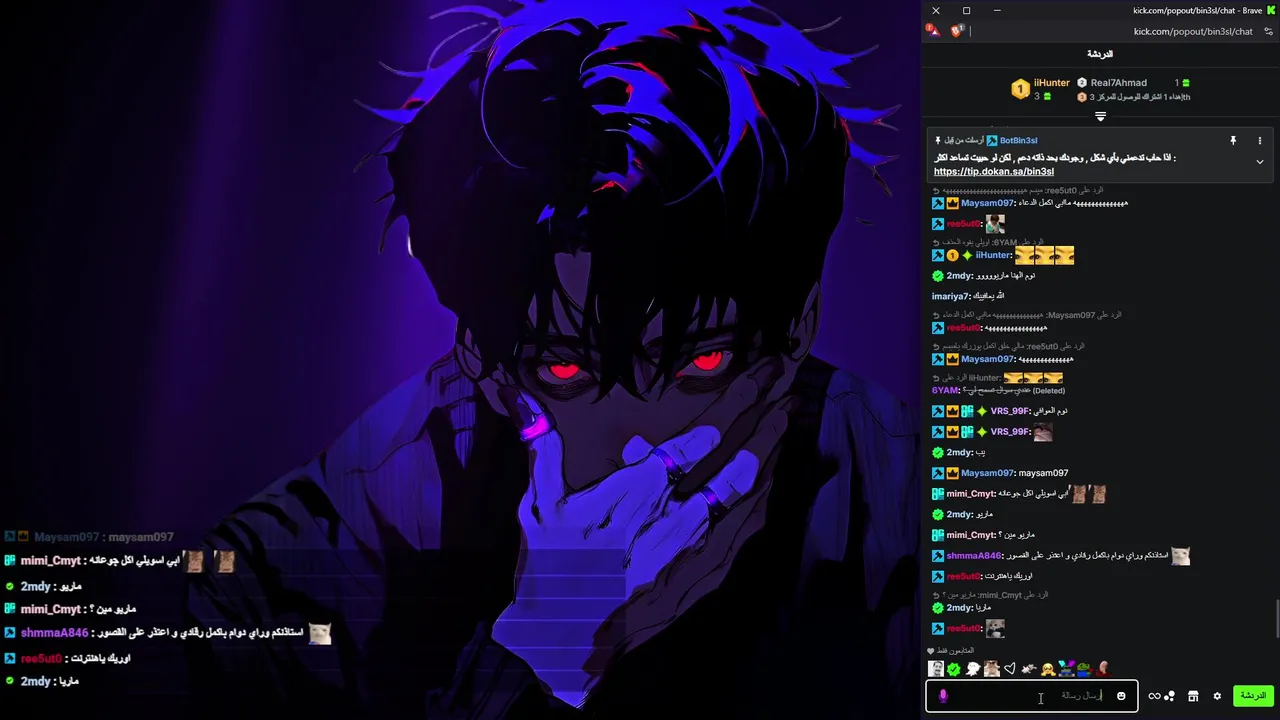Screen dimensions: 1280x720
Task: Expand the gift leaderboard with the down arrow
Action: point(1100,116)
